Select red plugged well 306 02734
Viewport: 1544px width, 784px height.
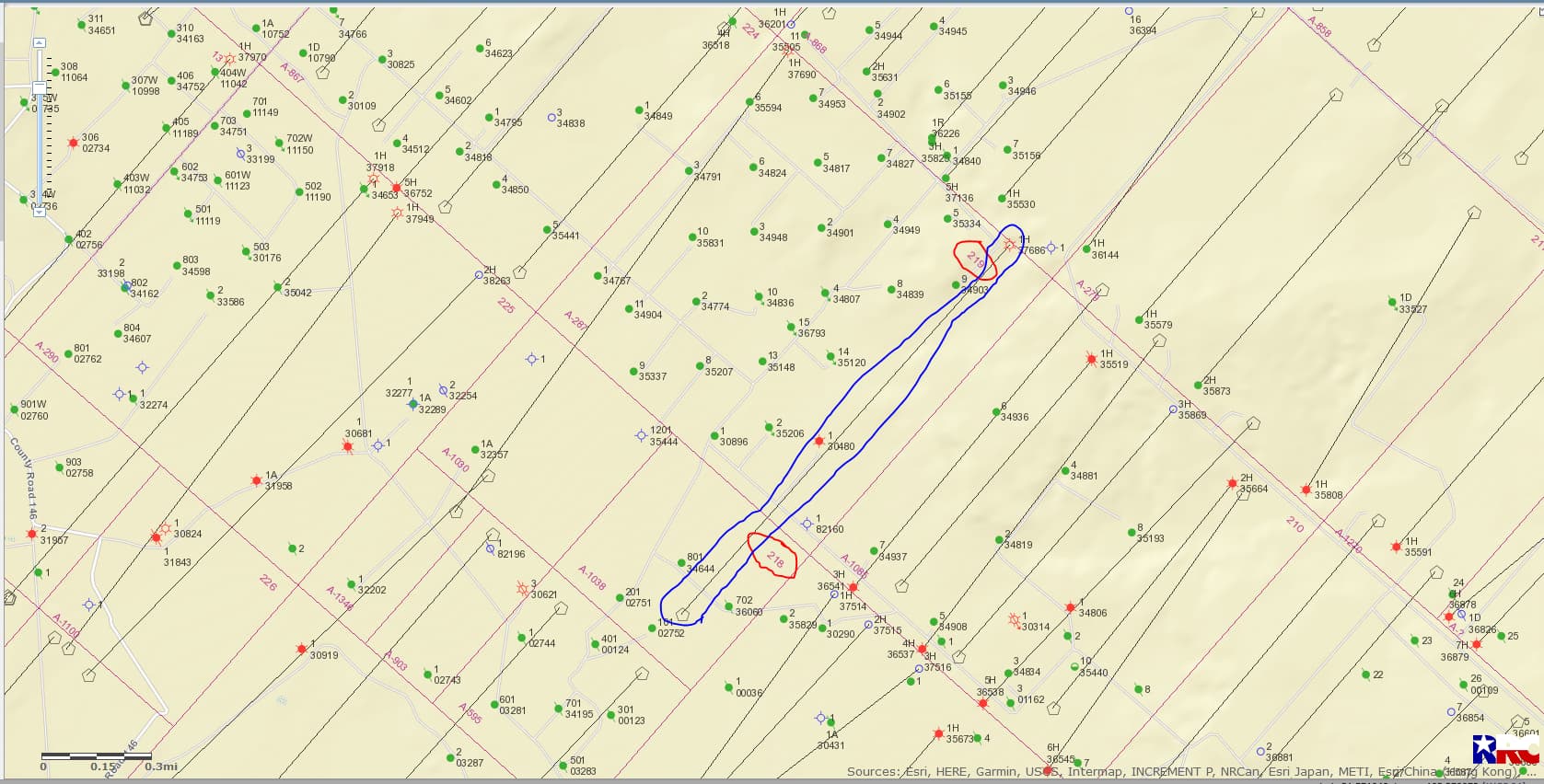point(73,143)
